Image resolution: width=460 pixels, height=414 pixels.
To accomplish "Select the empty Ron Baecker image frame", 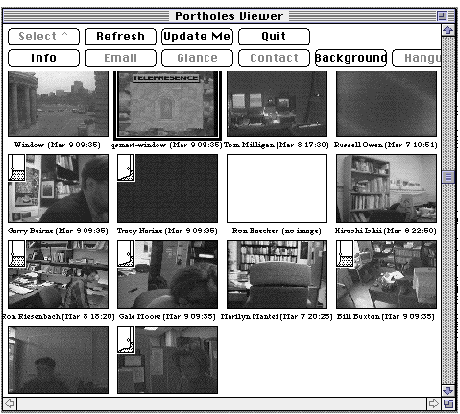I will pyautogui.click(x=277, y=188).
